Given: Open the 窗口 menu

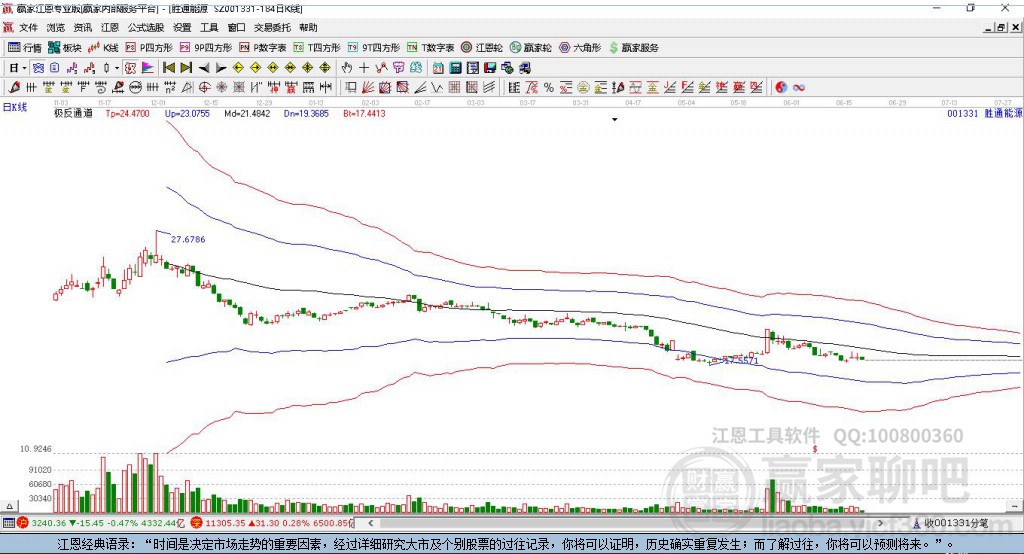Looking at the screenshot, I should click(x=236, y=27).
